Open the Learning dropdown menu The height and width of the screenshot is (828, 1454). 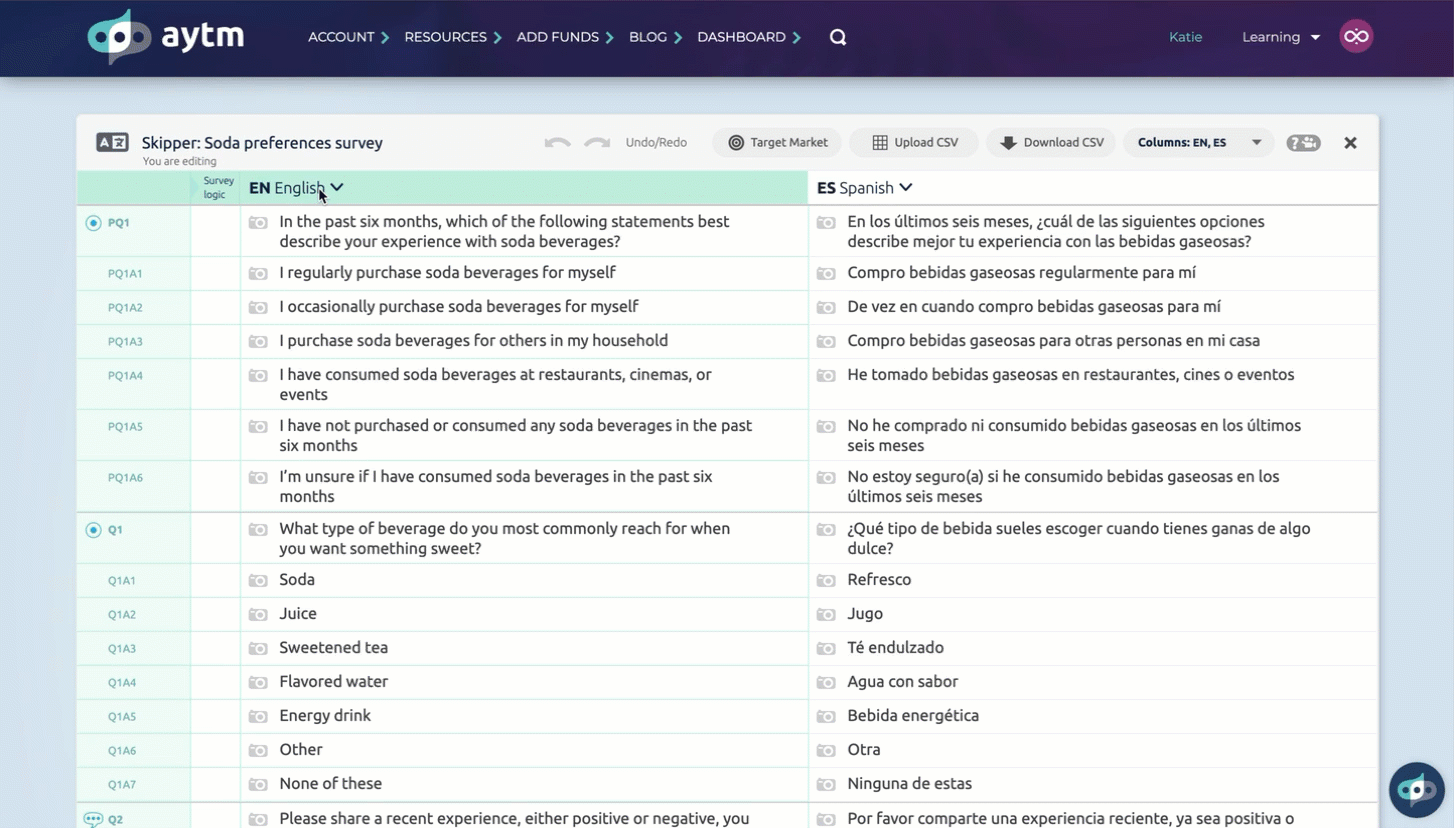(1280, 37)
